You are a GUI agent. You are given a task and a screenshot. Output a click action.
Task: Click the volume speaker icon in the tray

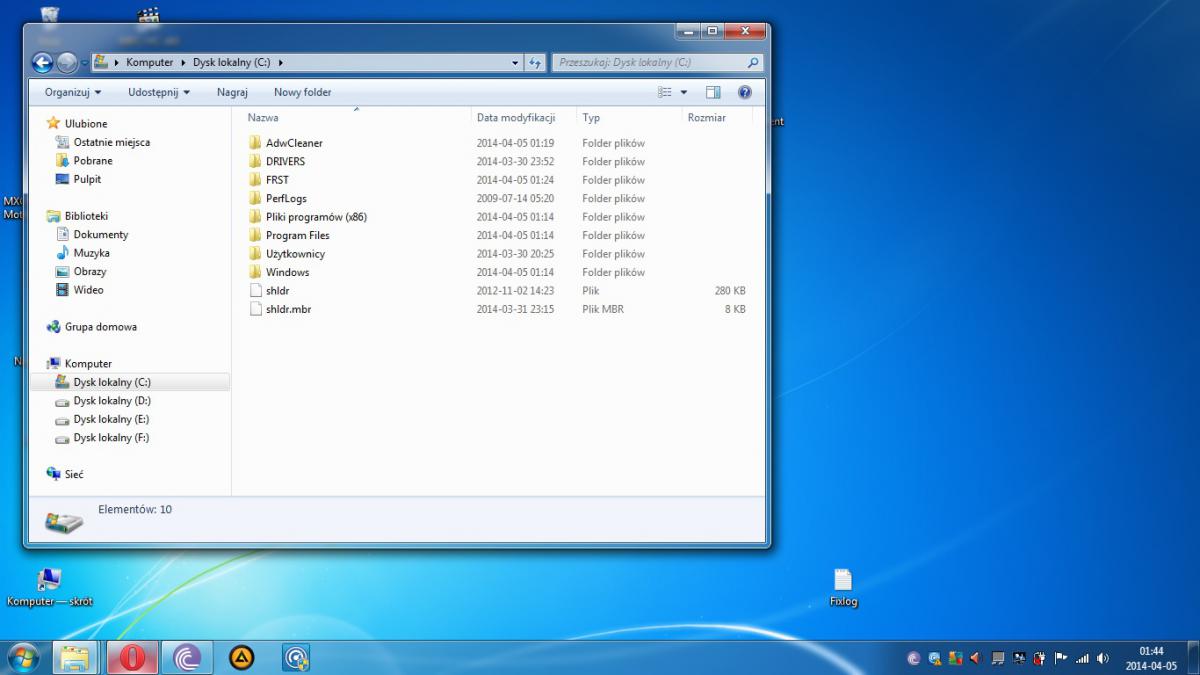pyautogui.click(x=1103, y=658)
